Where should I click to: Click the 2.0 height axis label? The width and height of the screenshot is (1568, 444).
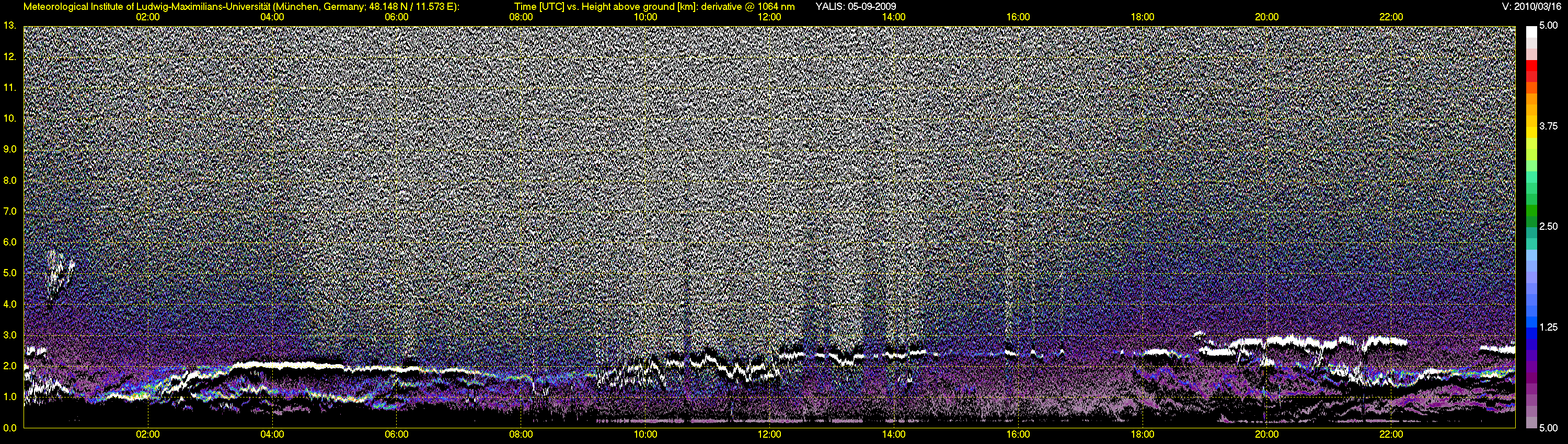(9, 366)
